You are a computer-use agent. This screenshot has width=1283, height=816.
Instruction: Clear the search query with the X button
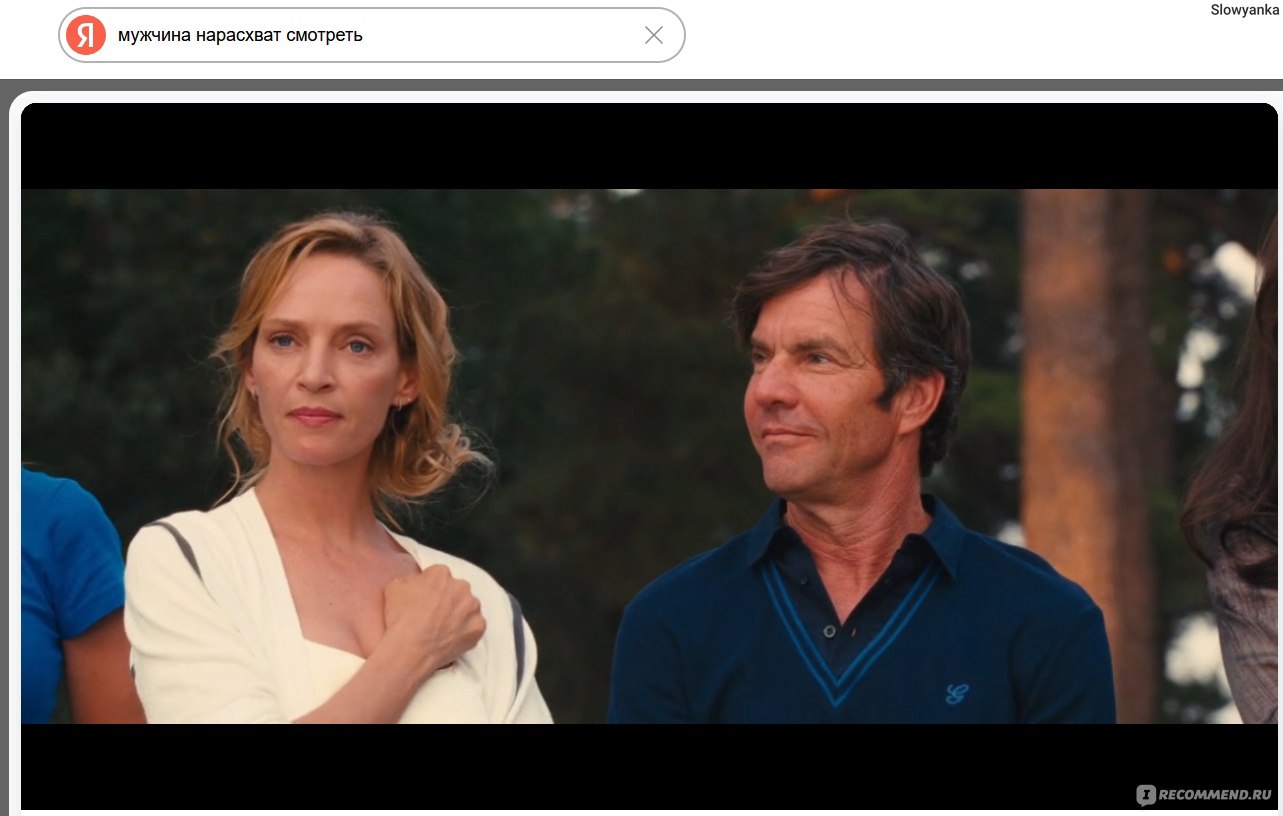click(x=654, y=35)
